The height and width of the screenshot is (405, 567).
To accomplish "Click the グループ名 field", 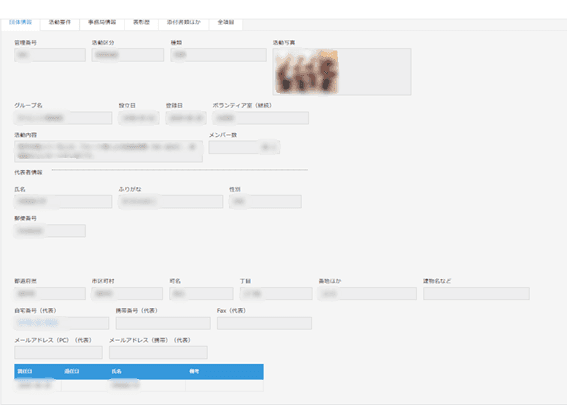I will coord(63,118).
